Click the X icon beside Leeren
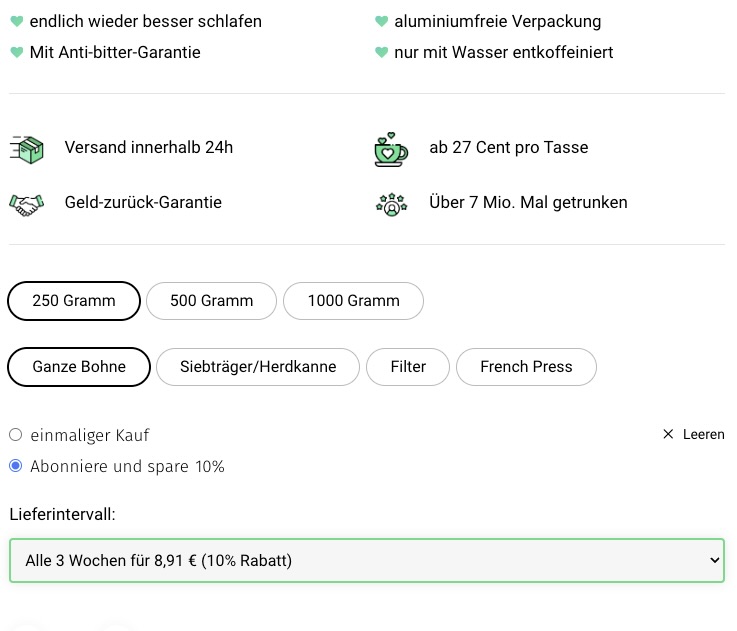 click(x=668, y=434)
